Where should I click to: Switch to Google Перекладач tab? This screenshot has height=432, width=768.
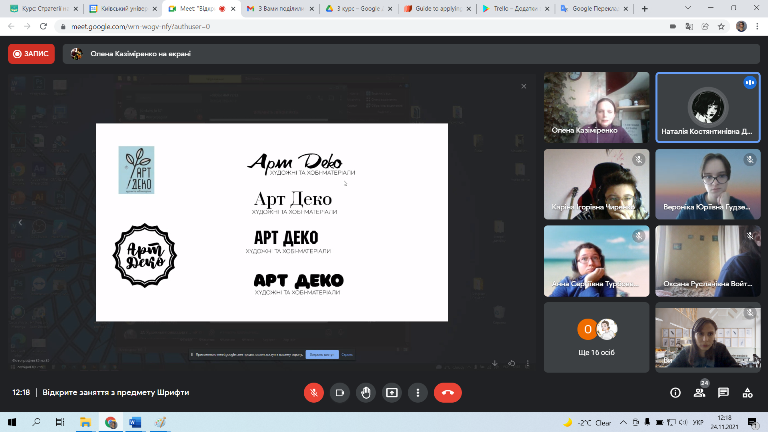pyautogui.click(x=594, y=9)
